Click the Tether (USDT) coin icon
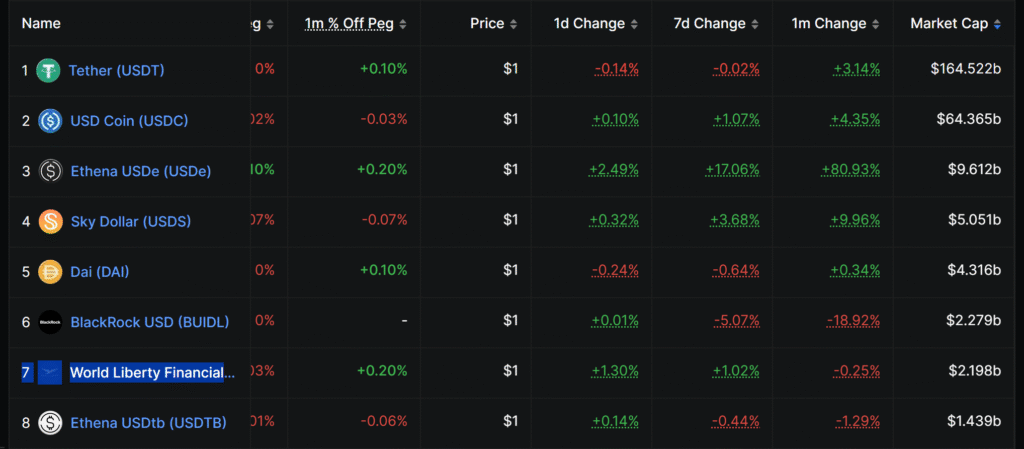This screenshot has width=1024, height=449. pyautogui.click(x=49, y=70)
